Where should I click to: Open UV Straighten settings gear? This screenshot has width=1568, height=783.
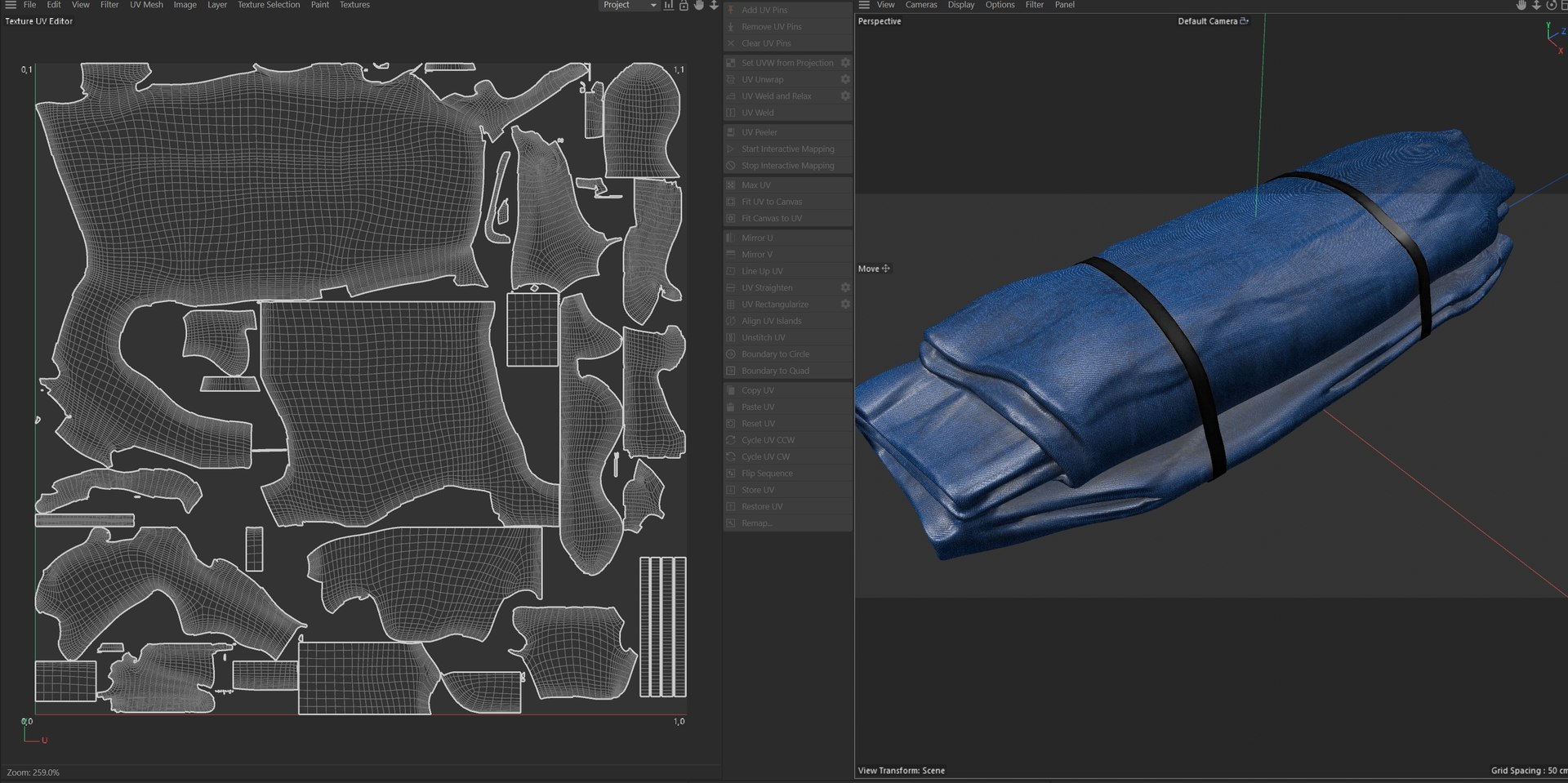click(x=845, y=287)
